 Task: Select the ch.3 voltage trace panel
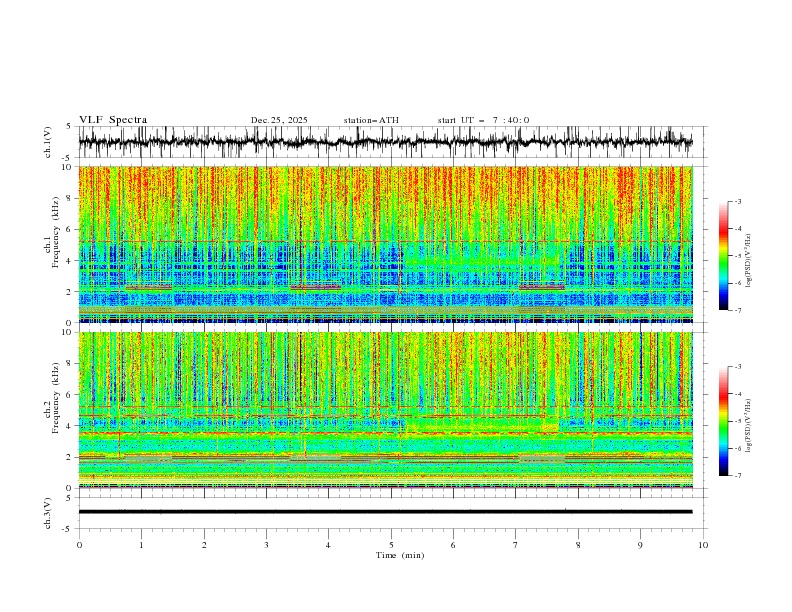tap(392, 513)
